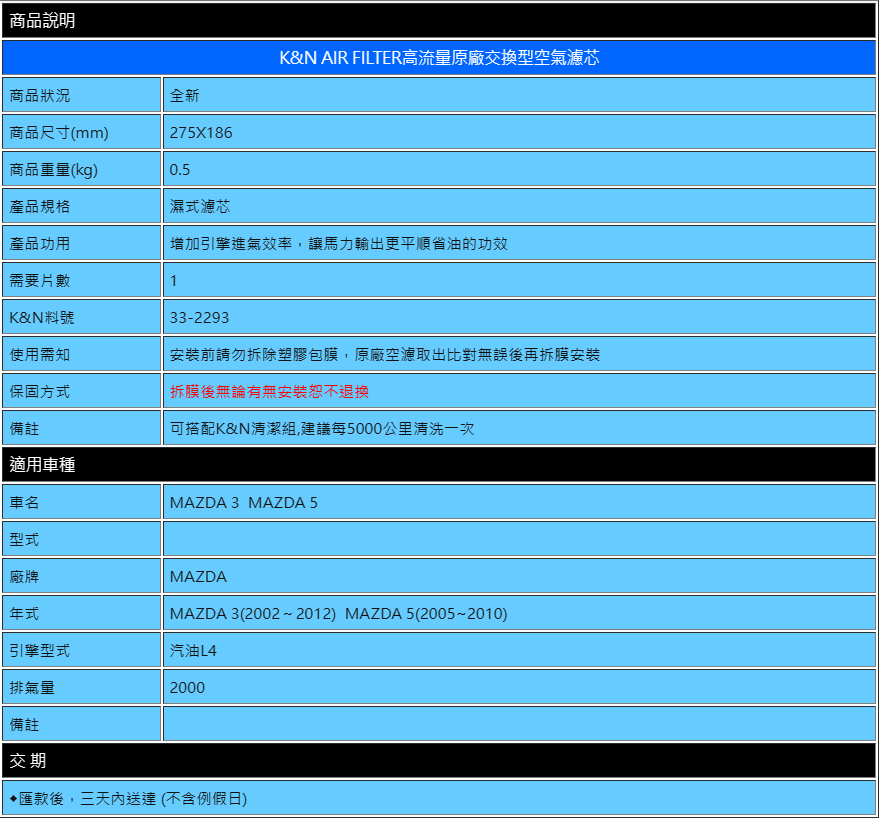Viewport: 879px width, 819px height.
Task: Select the 2000 displacement value
Action: pos(187,688)
